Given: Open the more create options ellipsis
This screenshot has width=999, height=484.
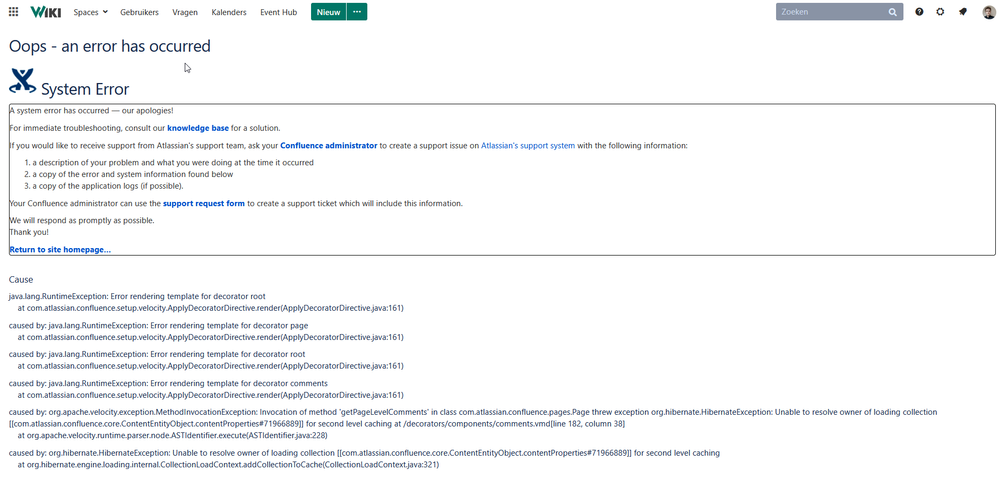Looking at the screenshot, I should [x=357, y=12].
